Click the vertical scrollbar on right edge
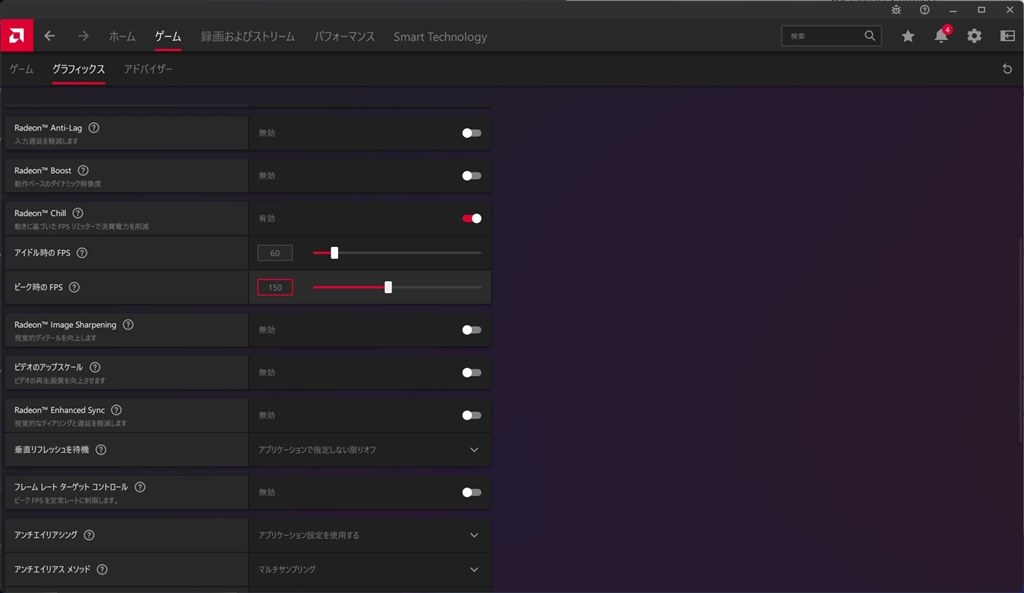This screenshot has width=1024, height=593. pyautogui.click(x=1021, y=340)
